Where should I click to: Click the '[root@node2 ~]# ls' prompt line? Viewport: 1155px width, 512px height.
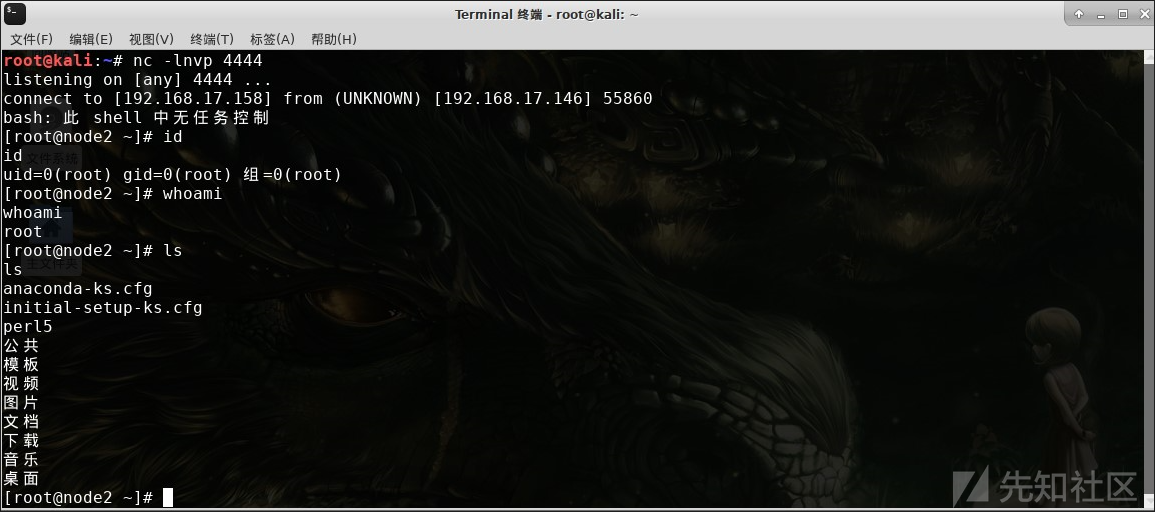(93, 250)
